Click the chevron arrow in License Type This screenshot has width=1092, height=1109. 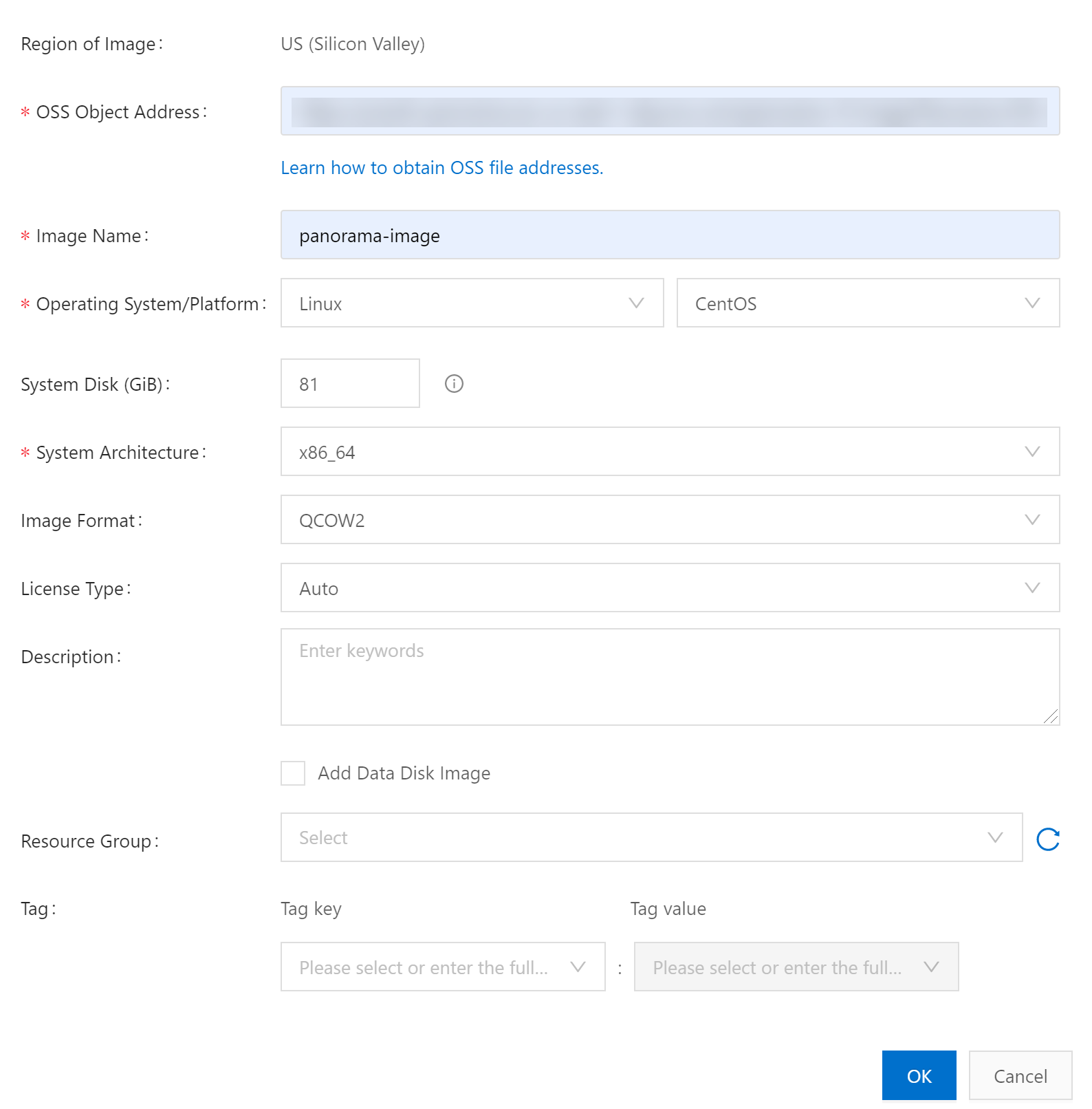tap(1031, 588)
